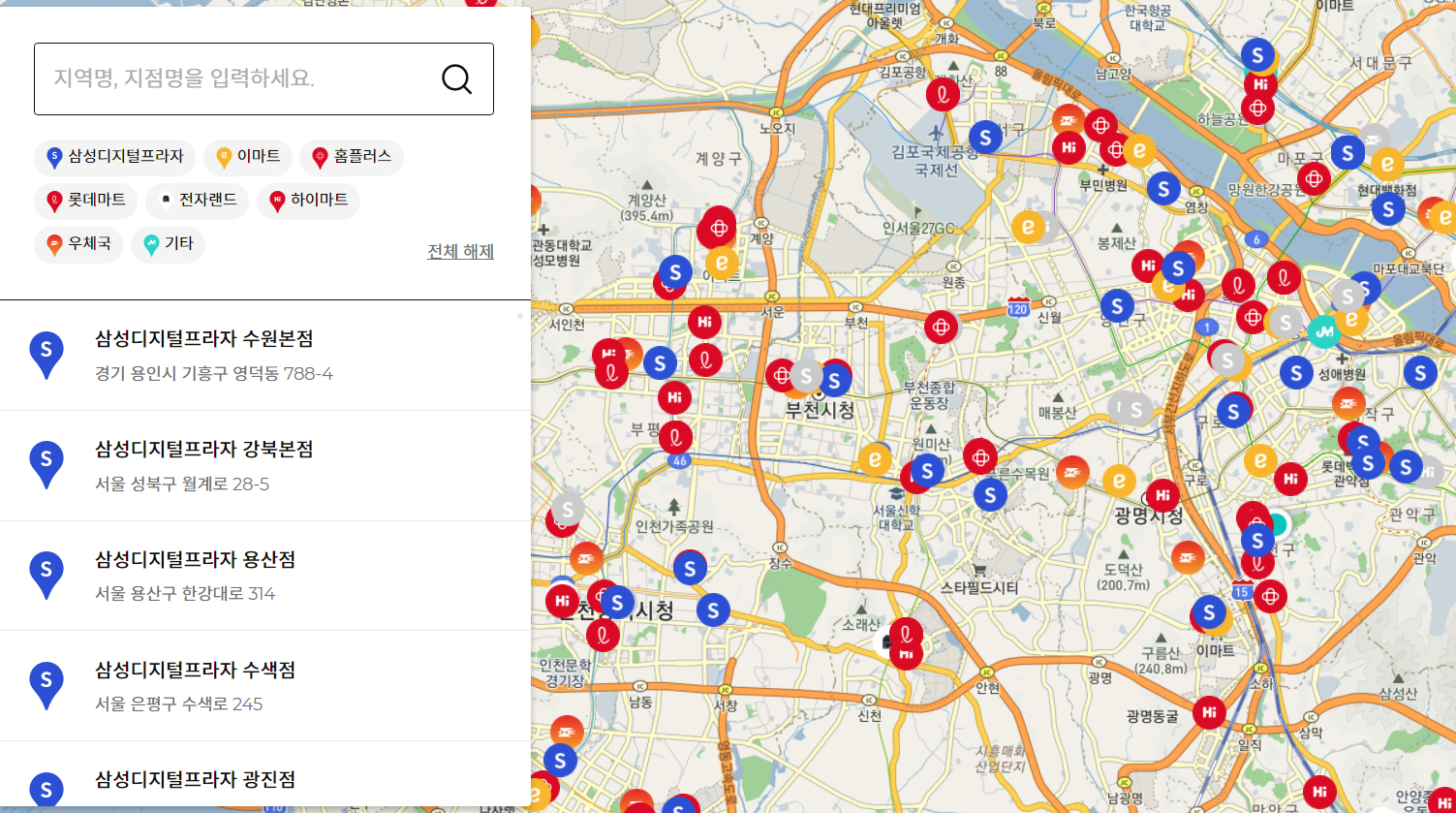Toggle the 기타 filter chip
The image size is (1456, 813).
tap(168, 244)
